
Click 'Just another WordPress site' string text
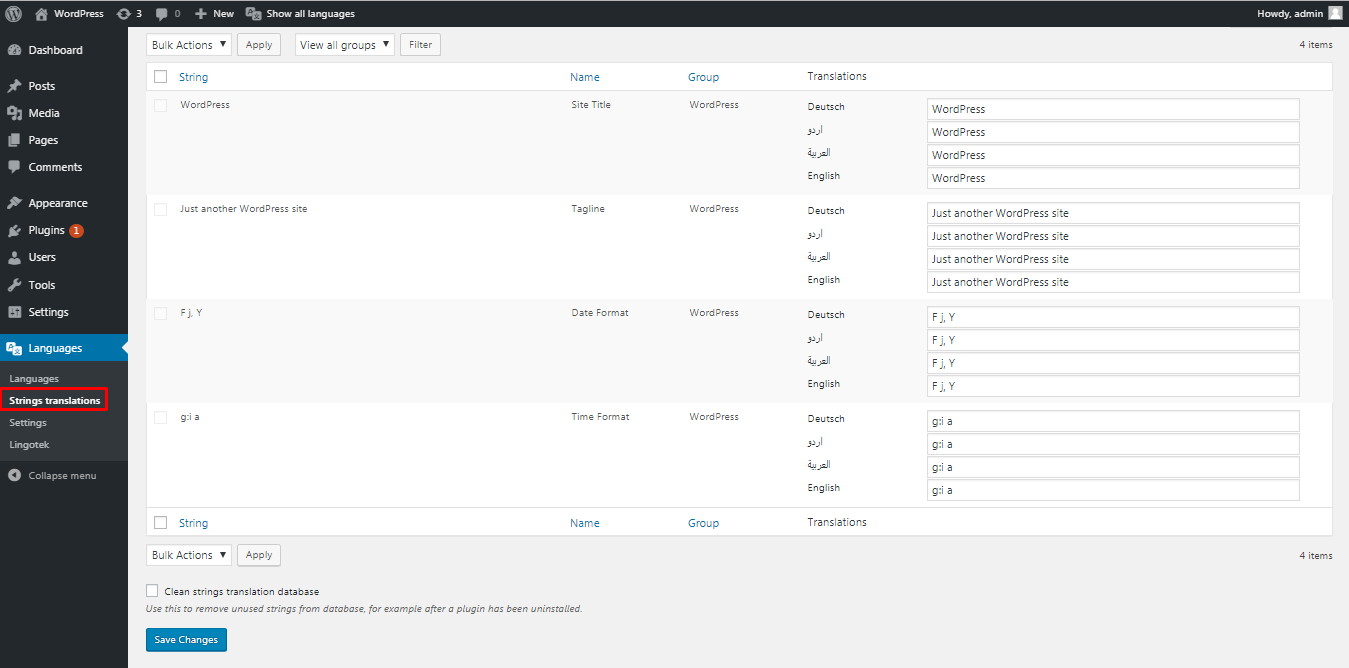pyautogui.click(x=244, y=209)
